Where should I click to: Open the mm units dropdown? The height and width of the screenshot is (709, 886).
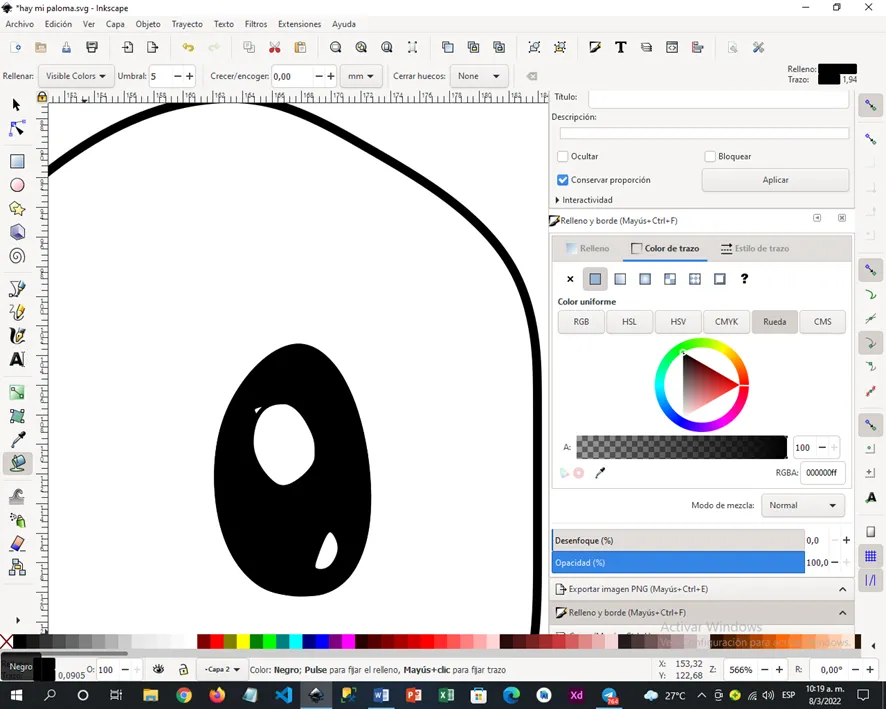point(360,76)
